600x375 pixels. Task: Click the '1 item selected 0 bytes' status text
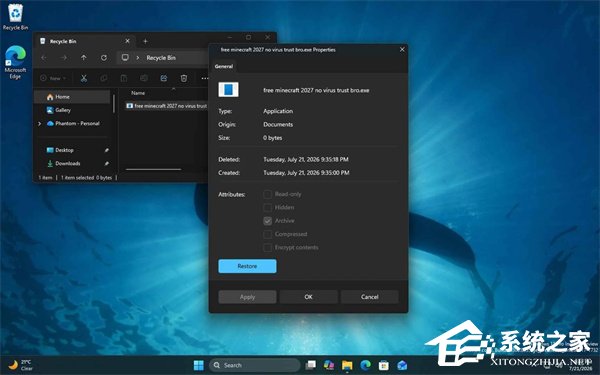pos(86,178)
